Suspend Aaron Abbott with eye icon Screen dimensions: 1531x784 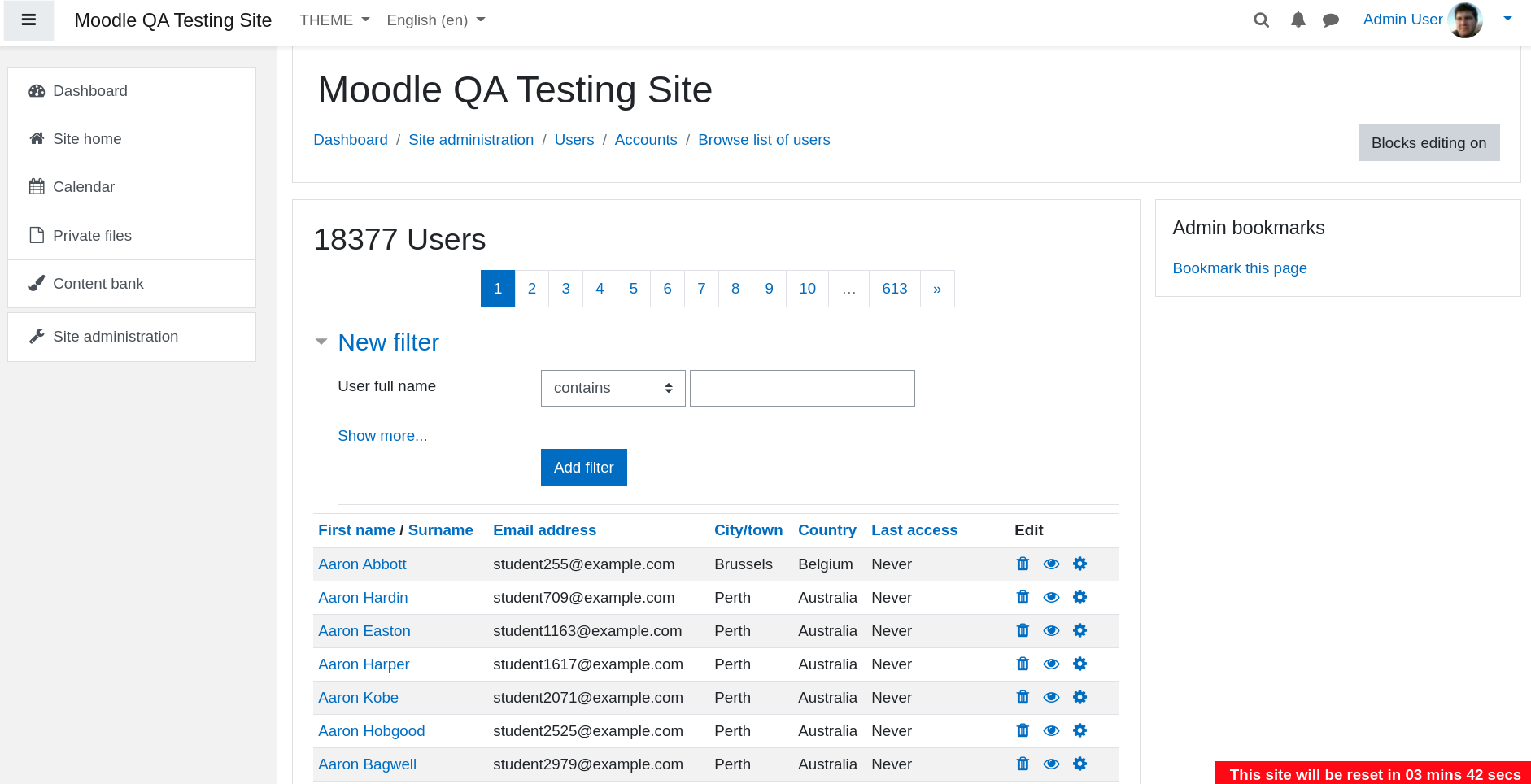(1051, 564)
